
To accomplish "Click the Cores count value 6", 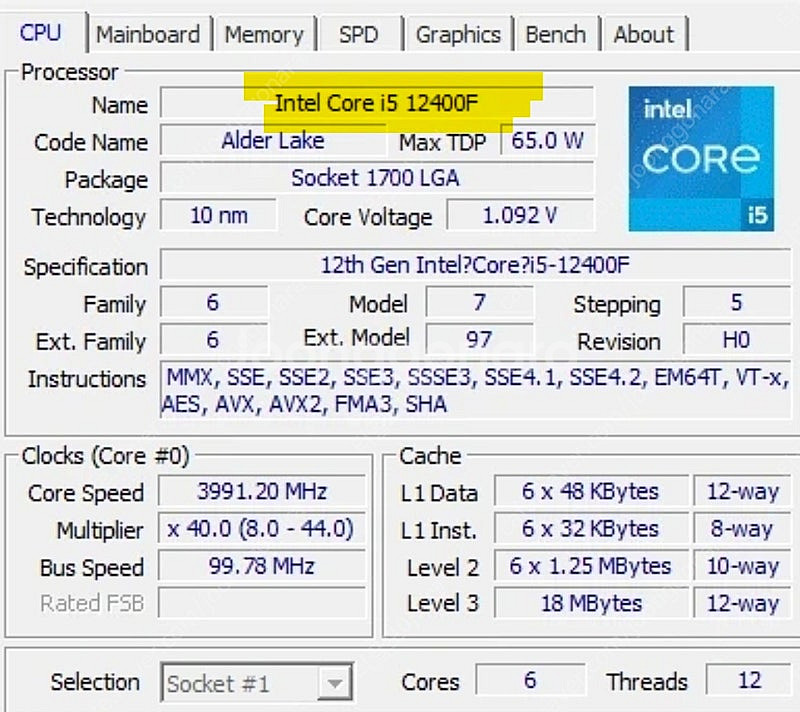I will [531, 680].
